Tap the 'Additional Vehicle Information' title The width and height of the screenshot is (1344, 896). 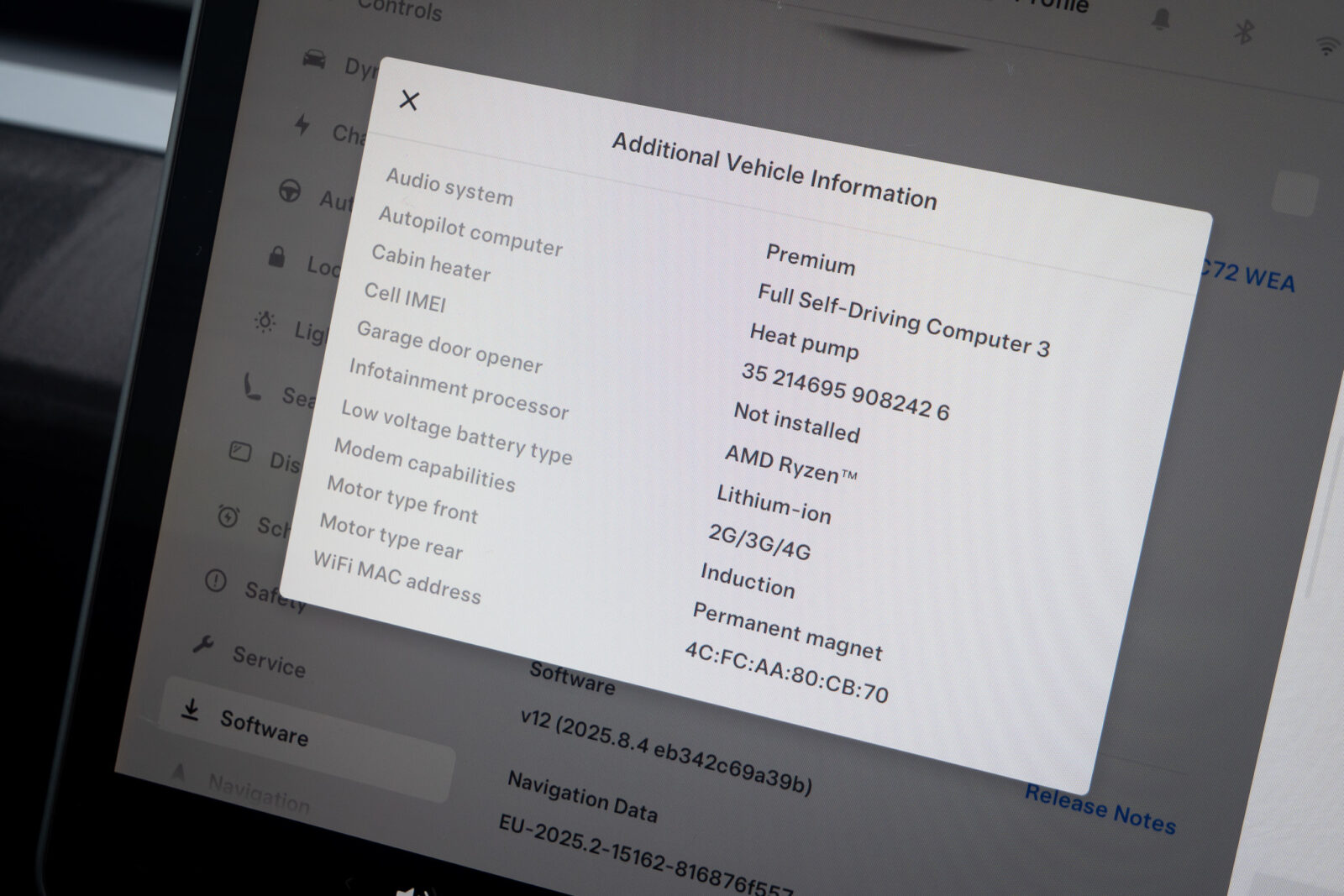click(774, 171)
